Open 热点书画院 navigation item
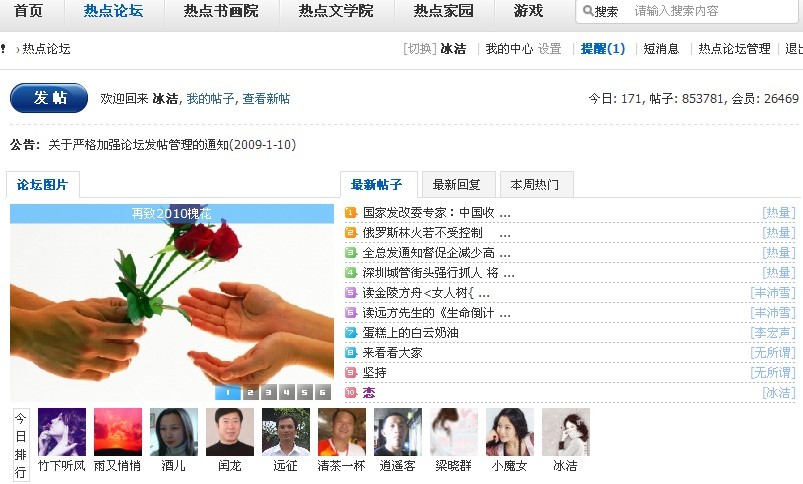This screenshot has height=484, width=803. point(221,11)
